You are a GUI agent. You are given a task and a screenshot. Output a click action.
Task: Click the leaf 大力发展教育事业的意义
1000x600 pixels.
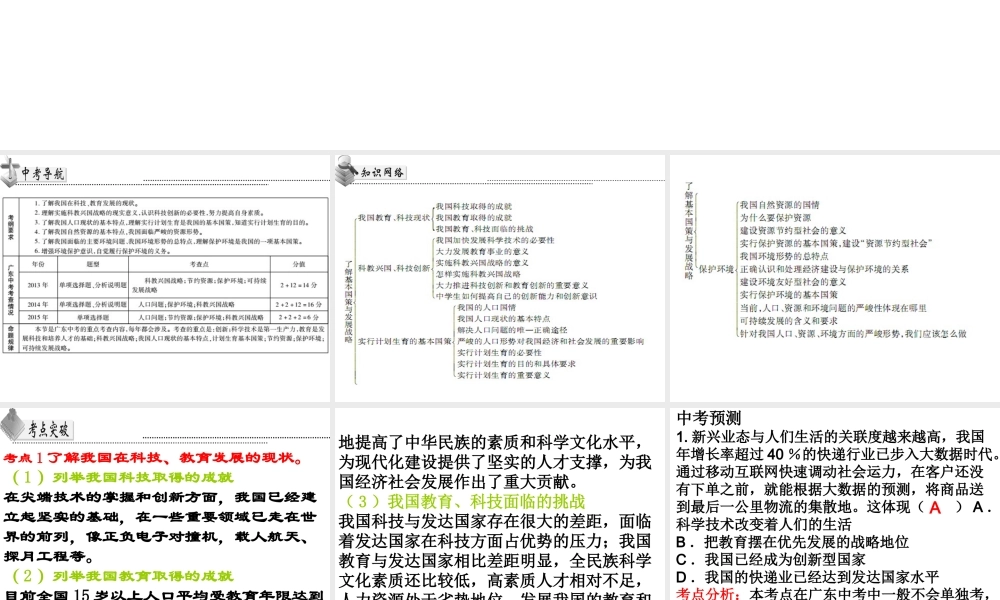pos(482,252)
